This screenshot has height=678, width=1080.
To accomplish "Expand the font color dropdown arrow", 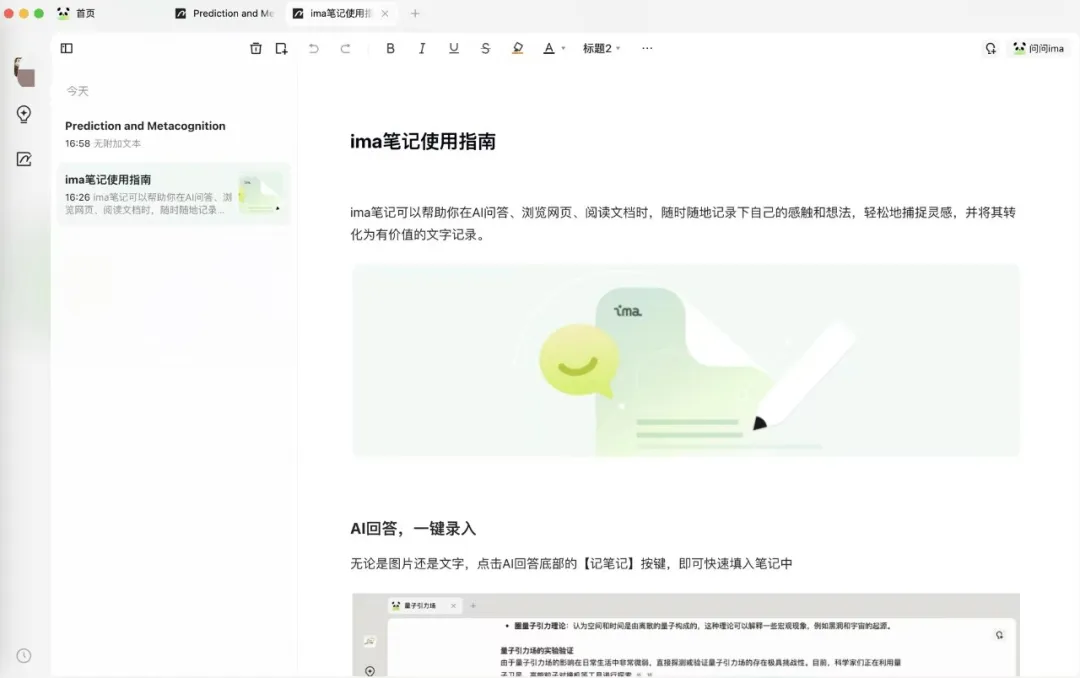I will tap(563, 48).
